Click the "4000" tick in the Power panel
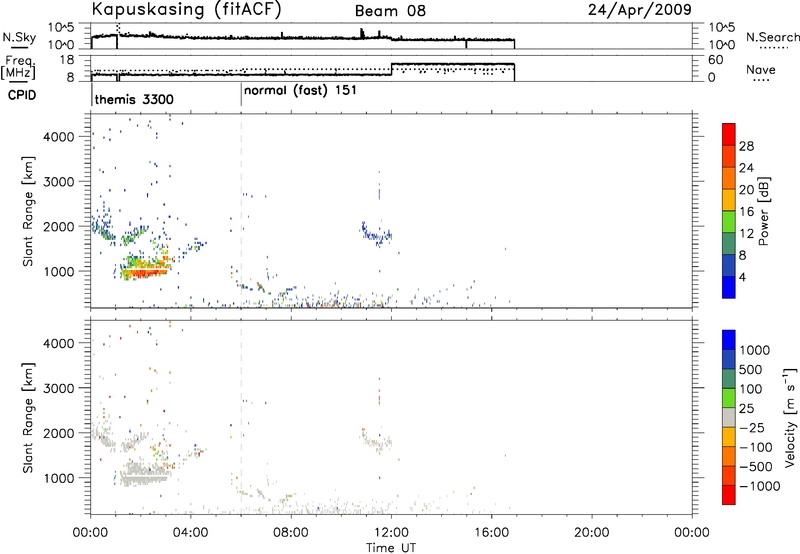This screenshot has width=800, height=554. point(59,137)
